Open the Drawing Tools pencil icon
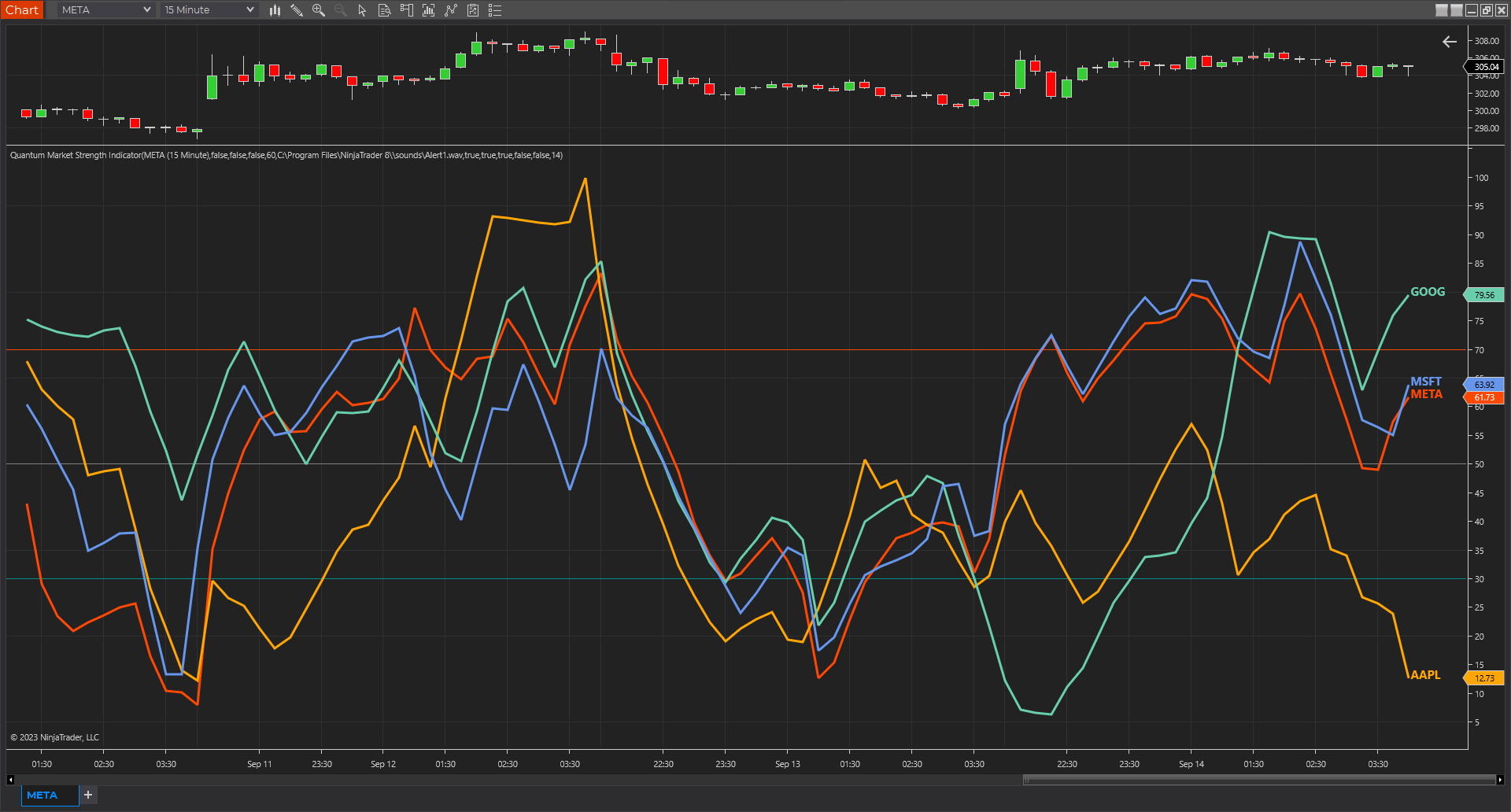 tap(297, 10)
